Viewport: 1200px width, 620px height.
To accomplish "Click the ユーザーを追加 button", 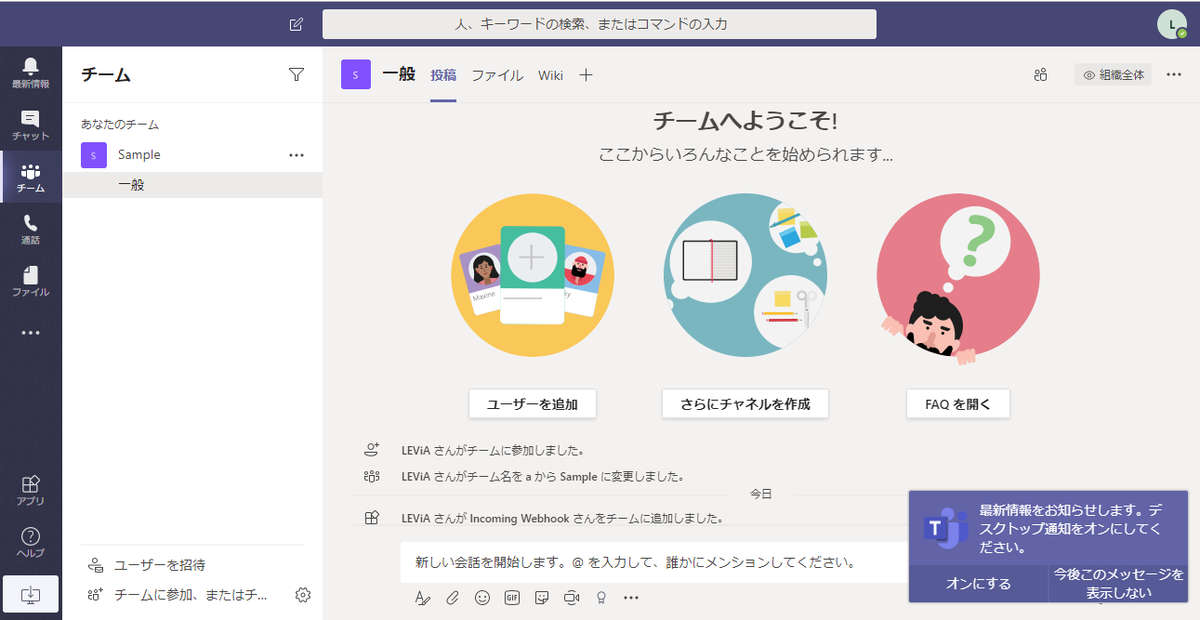I will [532, 404].
